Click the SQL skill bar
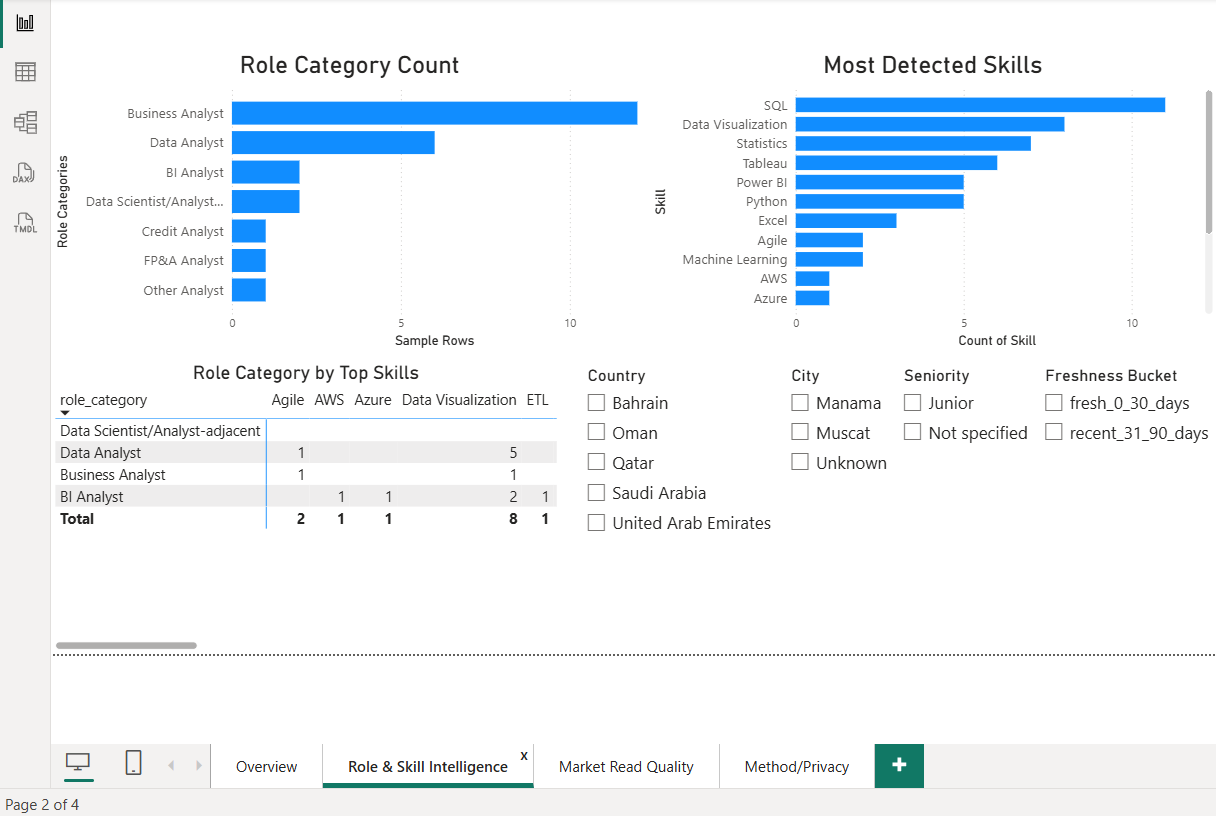This screenshot has height=816, width=1216. [980, 105]
